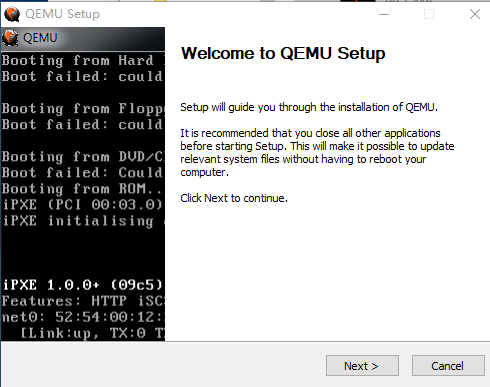Image resolution: width=490 pixels, height=387 pixels.
Task: Proceed with the Next > button
Action: click(x=362, y=366)
